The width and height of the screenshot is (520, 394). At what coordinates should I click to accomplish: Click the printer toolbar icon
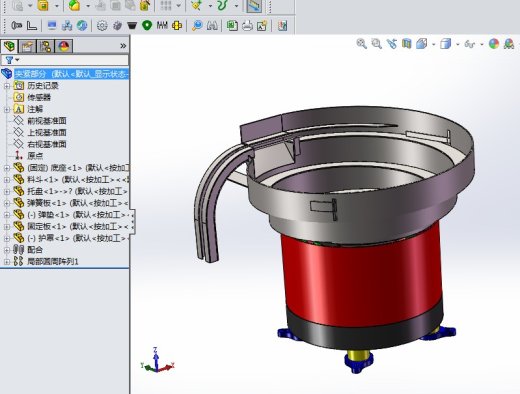click(247, 26)
